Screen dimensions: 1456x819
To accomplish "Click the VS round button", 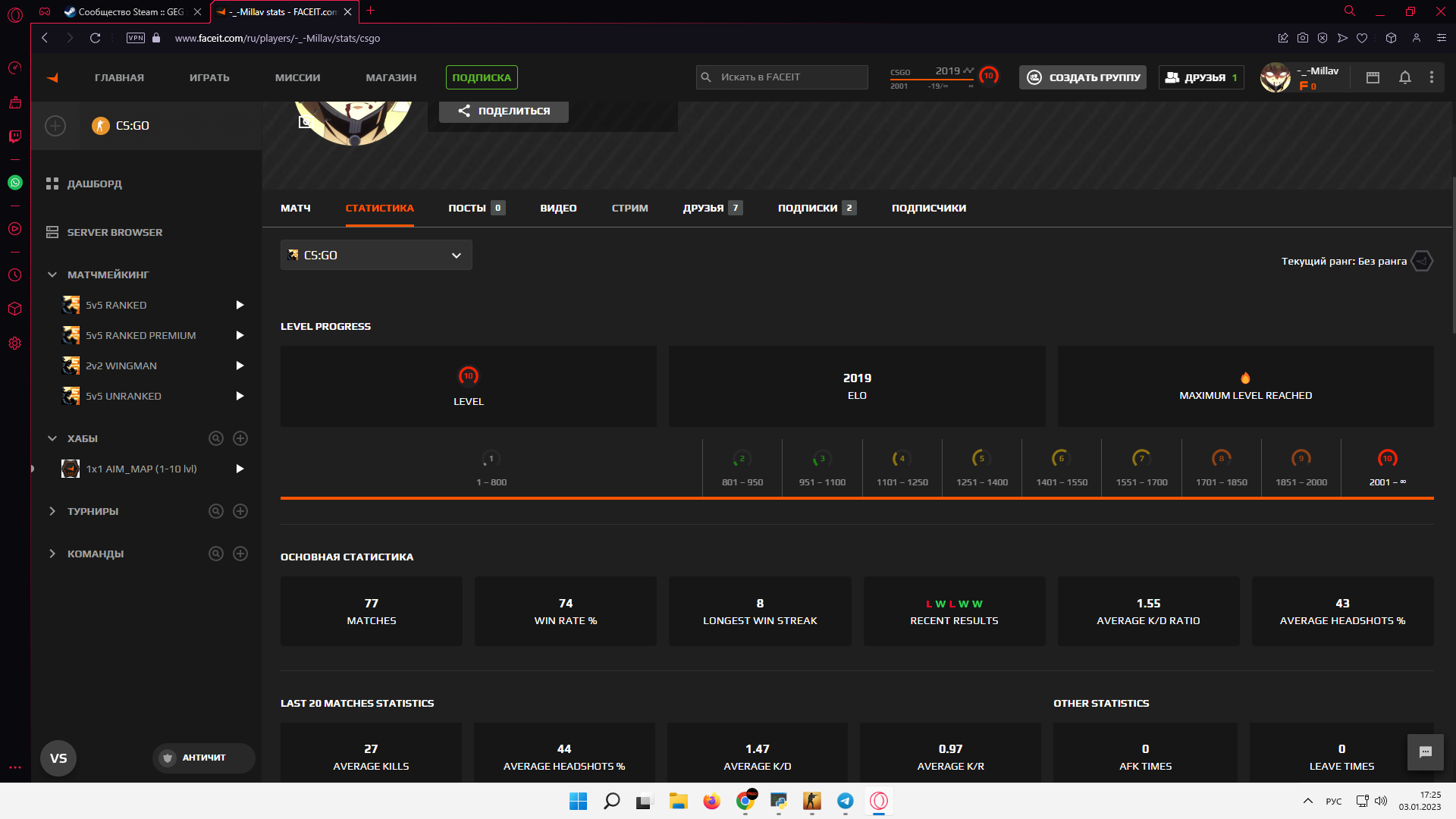I will coord(58,758).
